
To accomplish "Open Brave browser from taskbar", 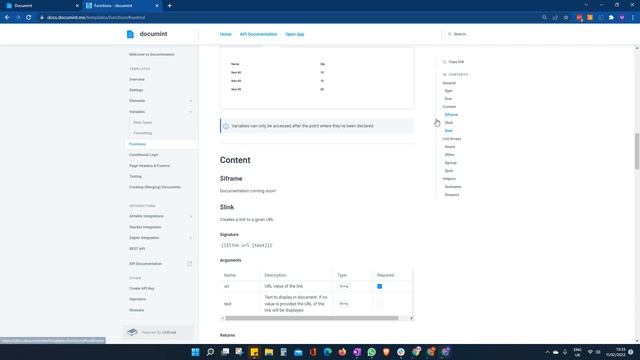I will (386, 352).
